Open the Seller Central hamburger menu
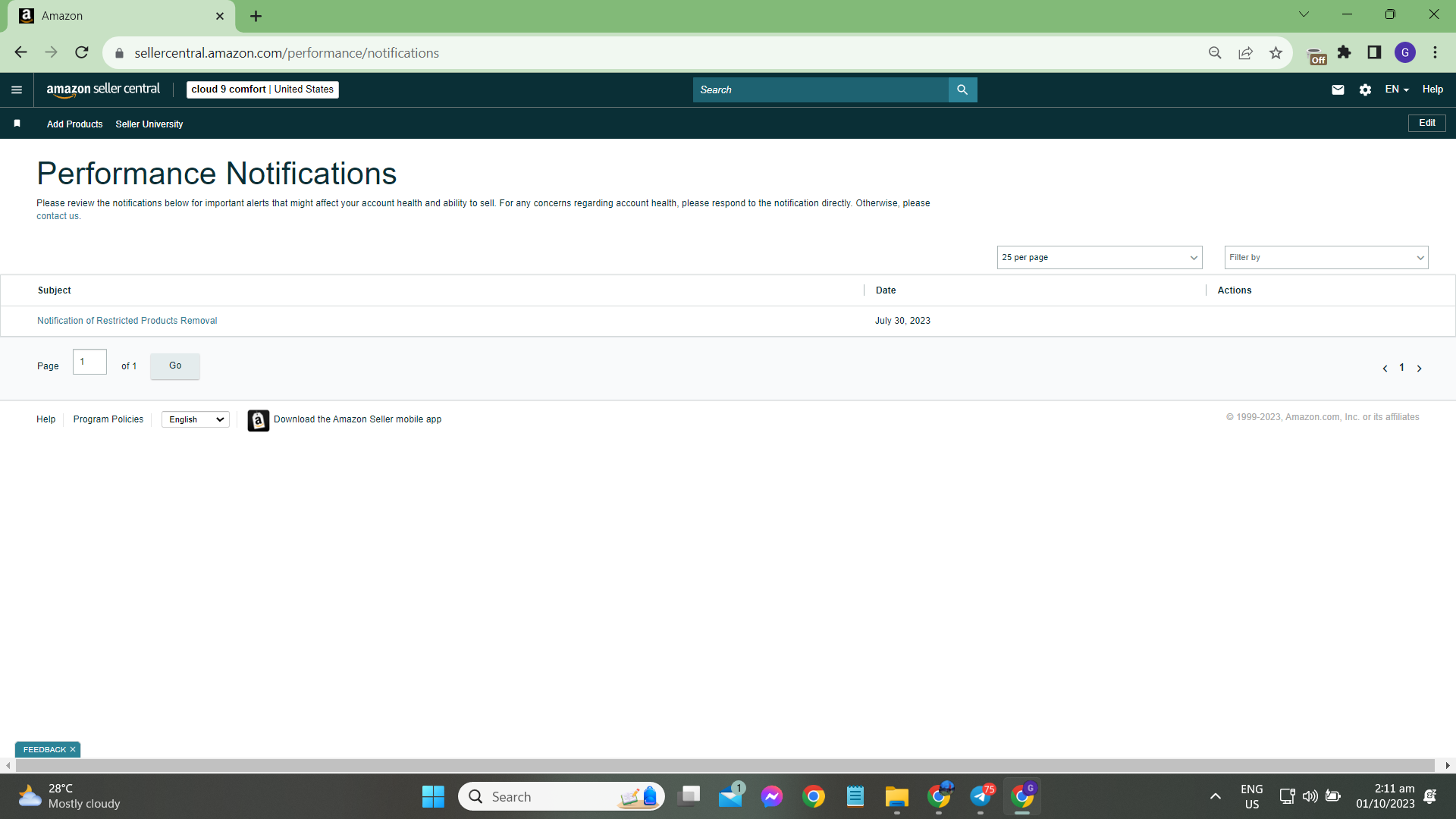The width and height of the screenshot is (1456, 819). tap(17, 89)
